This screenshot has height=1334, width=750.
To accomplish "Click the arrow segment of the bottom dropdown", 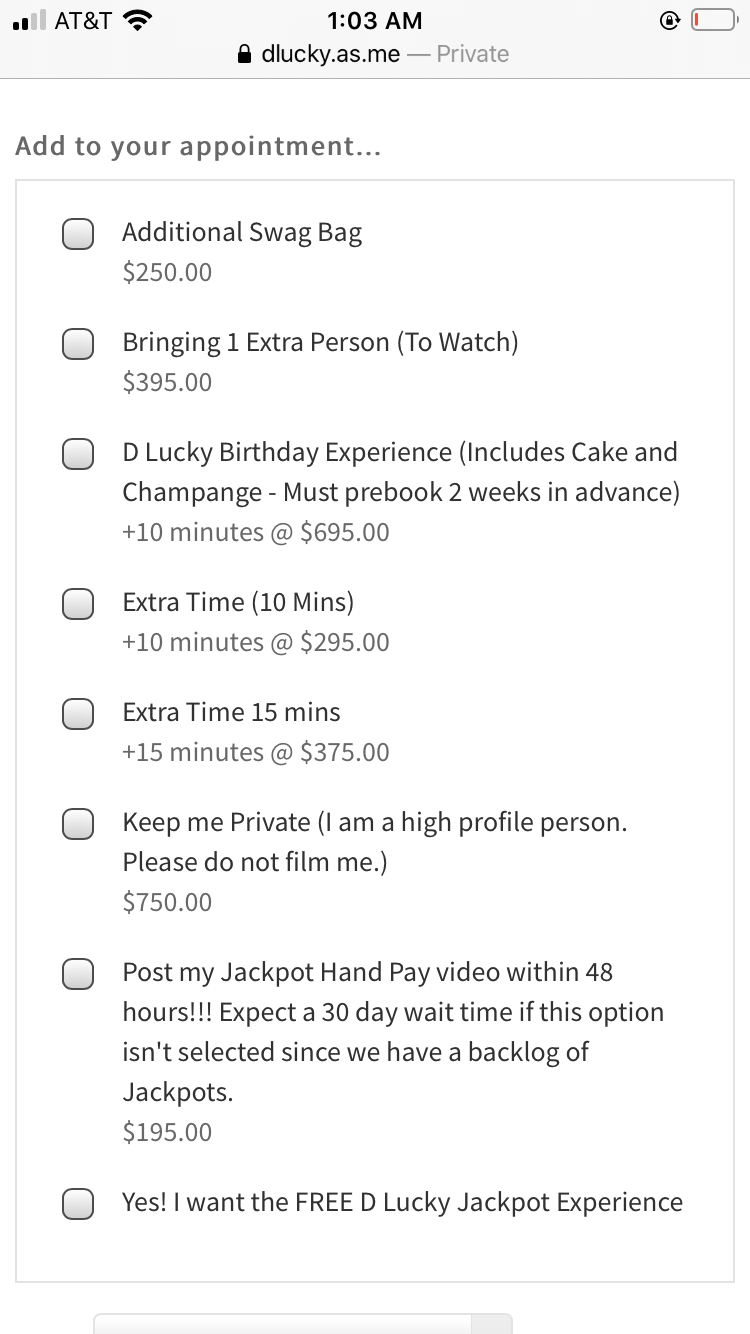I will [491, 1324].
